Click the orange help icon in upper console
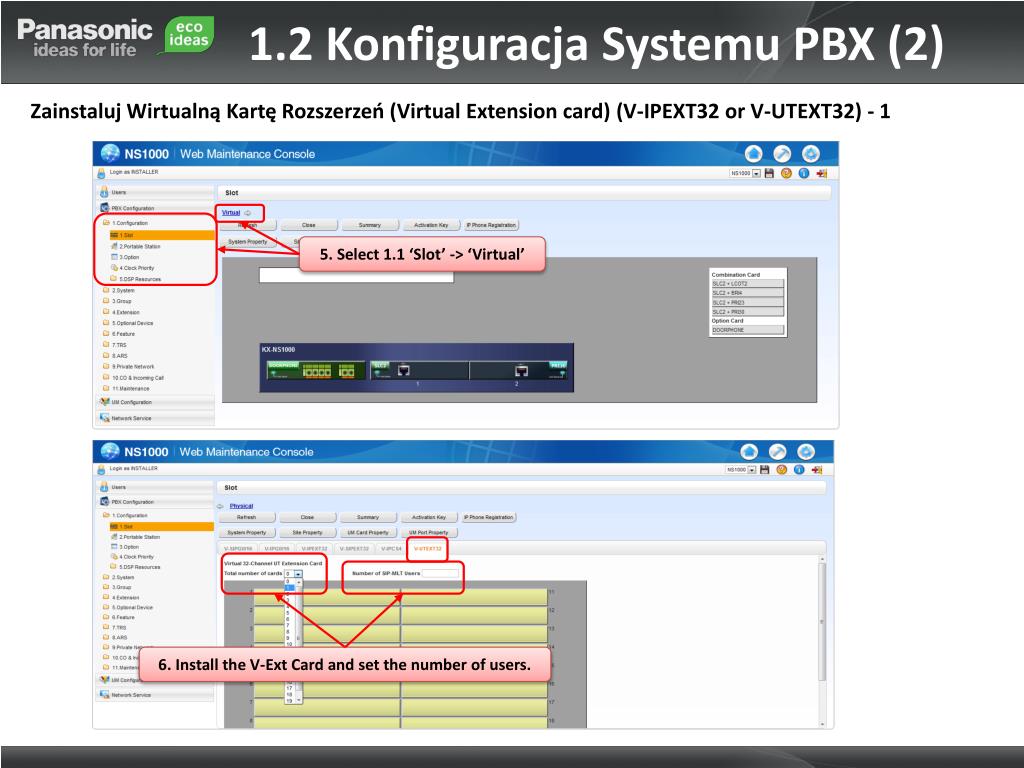The width and height of the screenshot is (1024, 768). tap(786, 173)
